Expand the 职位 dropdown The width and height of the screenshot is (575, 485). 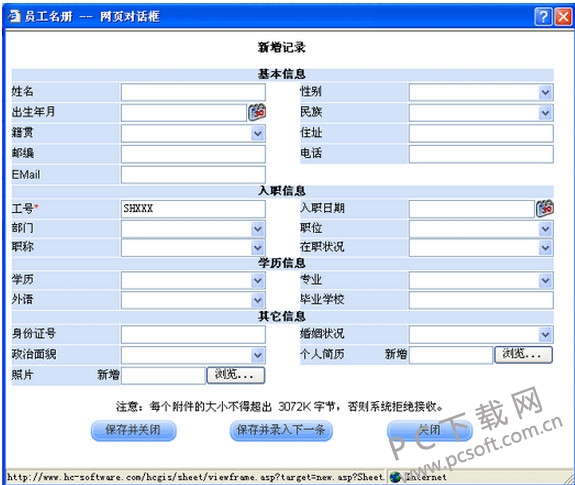click(546, 229)
